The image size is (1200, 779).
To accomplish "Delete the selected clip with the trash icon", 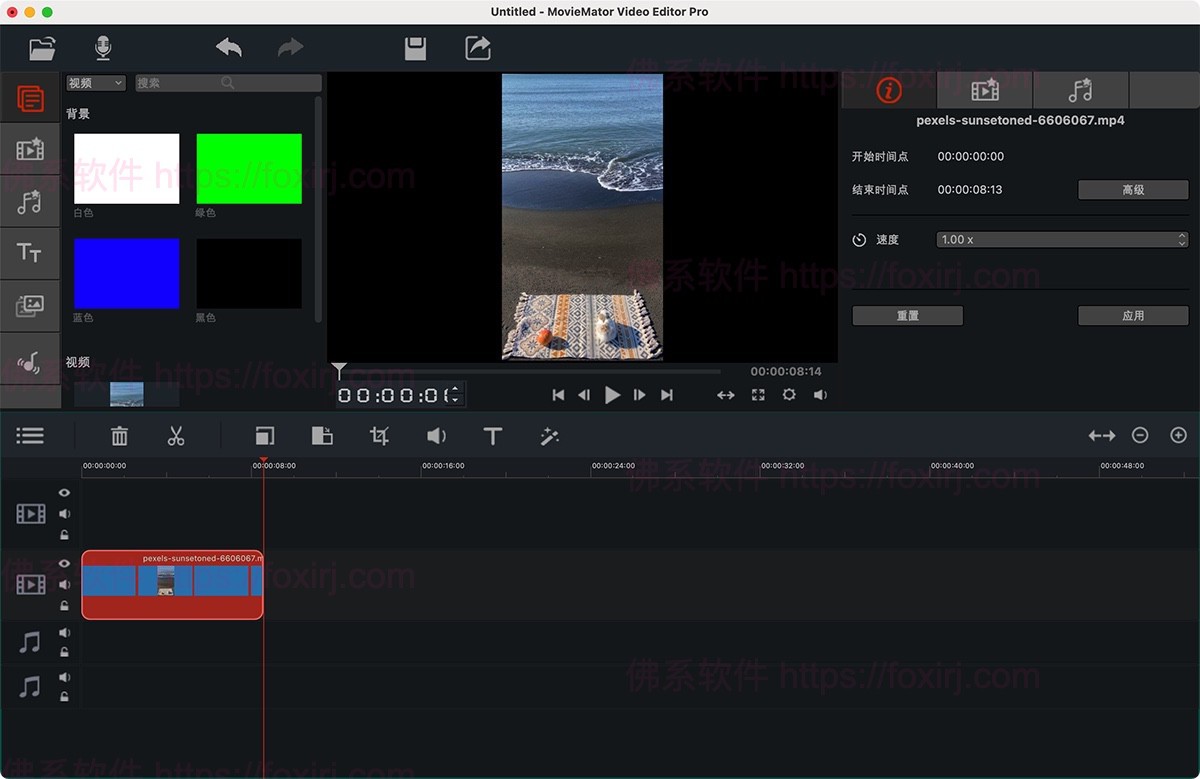I will pos(119,435).
